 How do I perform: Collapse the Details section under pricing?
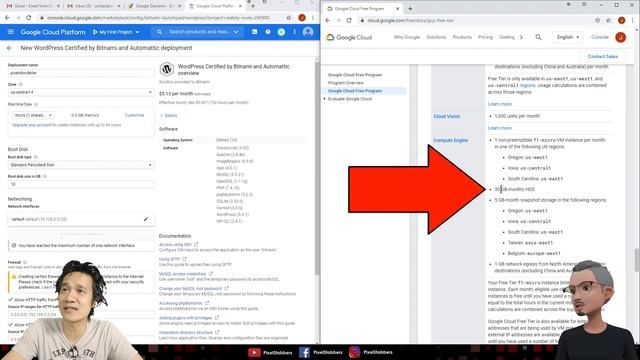169,116
